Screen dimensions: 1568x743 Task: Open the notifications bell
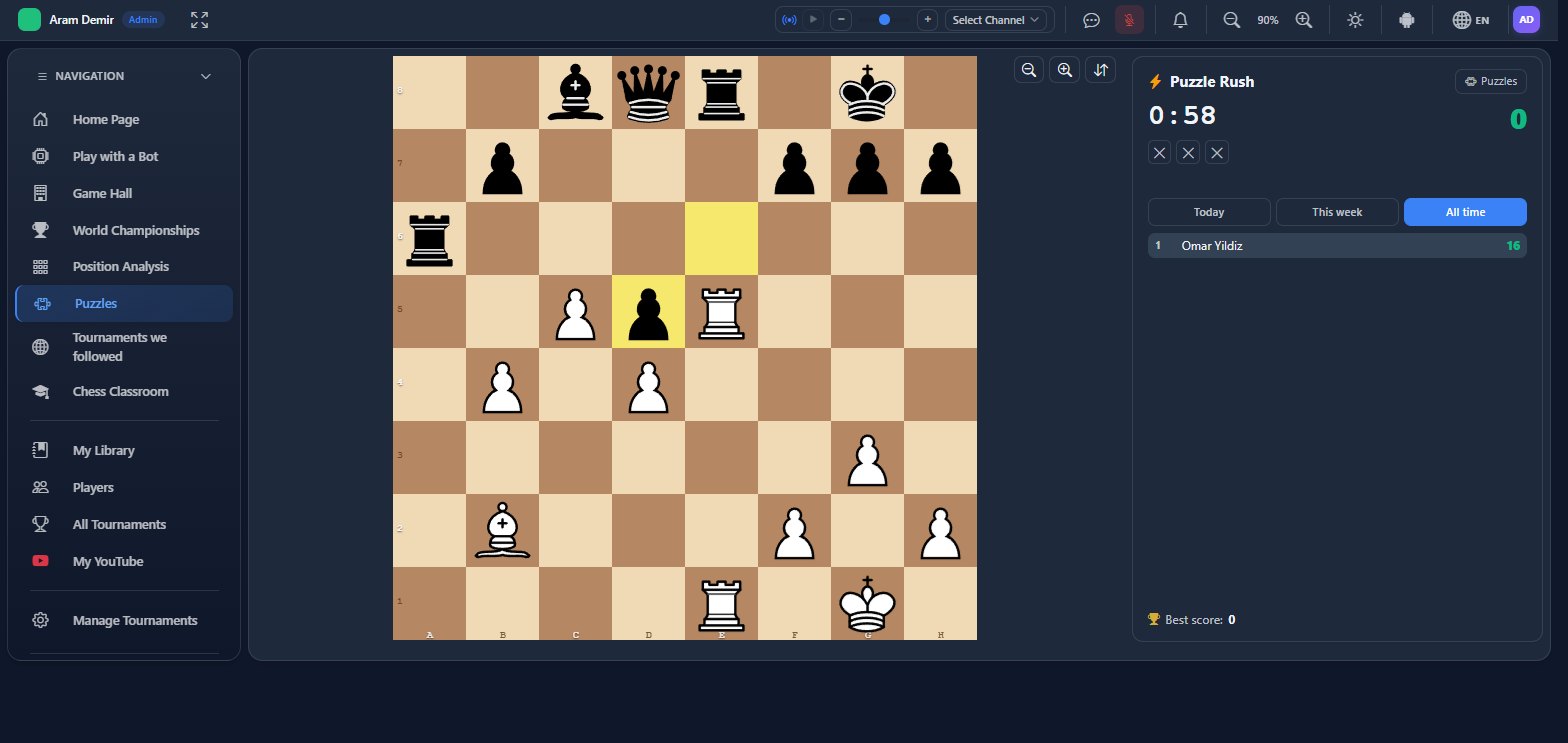[1181, 20]
